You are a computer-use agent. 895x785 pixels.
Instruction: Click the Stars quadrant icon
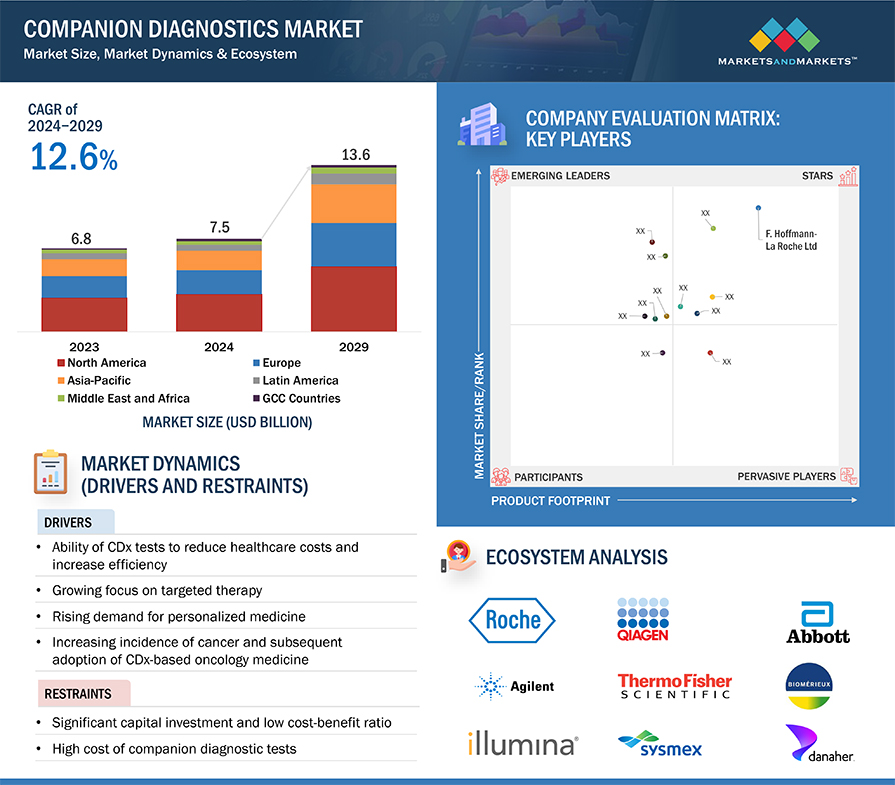tap(849, 177)
